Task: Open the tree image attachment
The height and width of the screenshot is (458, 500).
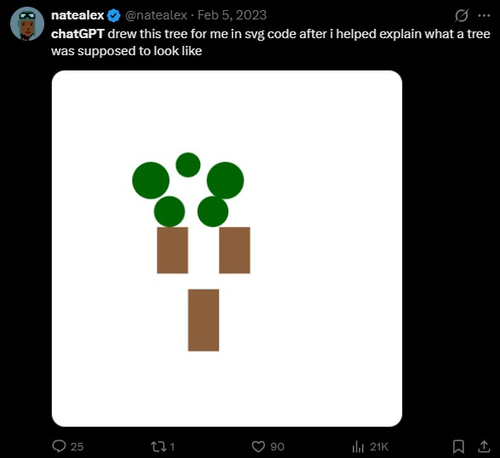Action: pyautogui.click(x=227, y=248)
